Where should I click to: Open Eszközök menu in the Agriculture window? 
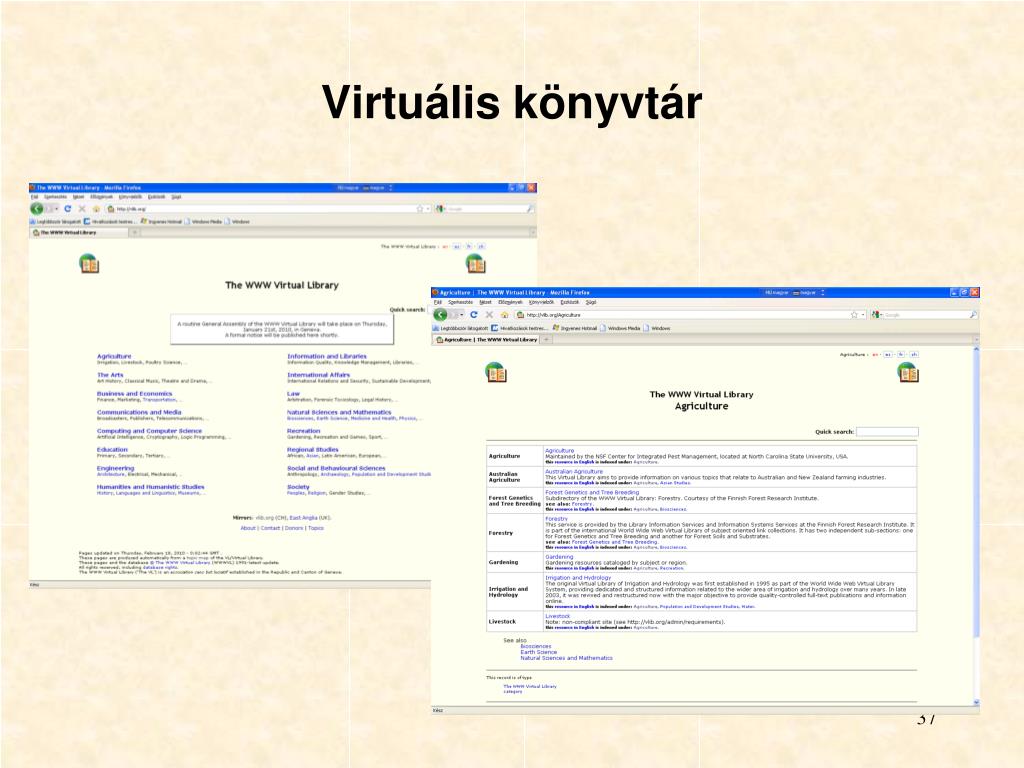tap(570, 302)
